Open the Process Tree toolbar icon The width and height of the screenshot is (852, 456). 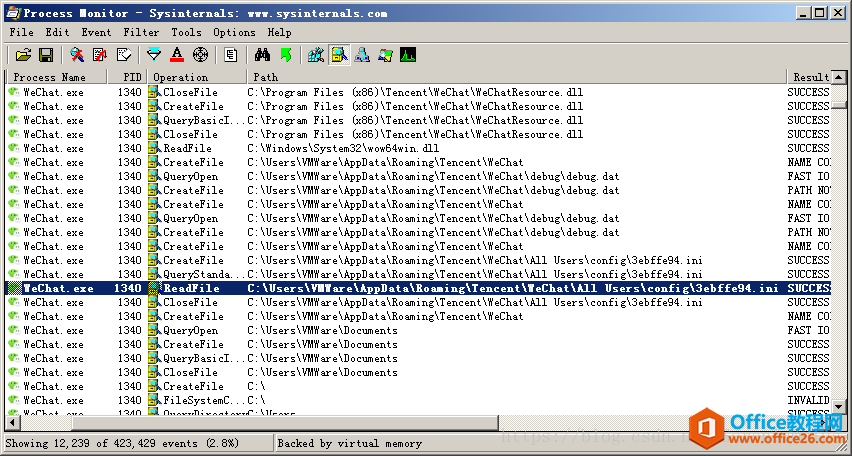(x=231, y=54)
